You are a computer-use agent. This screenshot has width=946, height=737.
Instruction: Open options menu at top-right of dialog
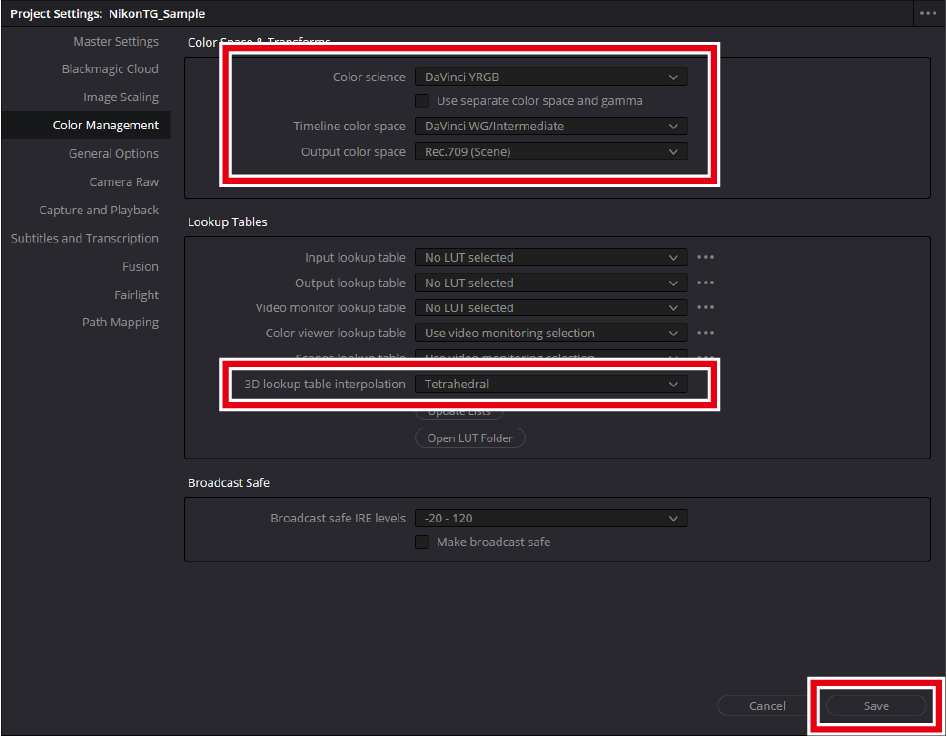(x=928, y=14)
